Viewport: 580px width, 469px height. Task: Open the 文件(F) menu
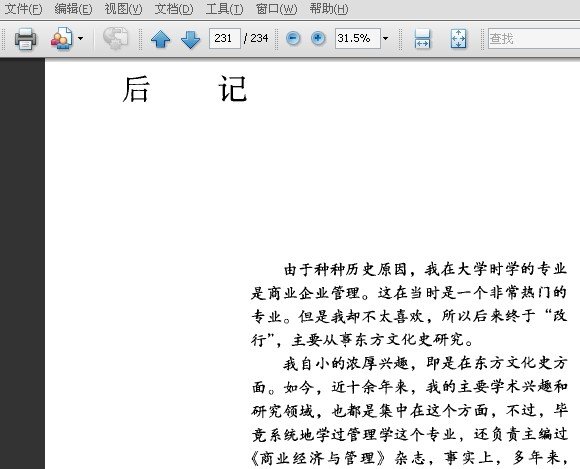23,9
